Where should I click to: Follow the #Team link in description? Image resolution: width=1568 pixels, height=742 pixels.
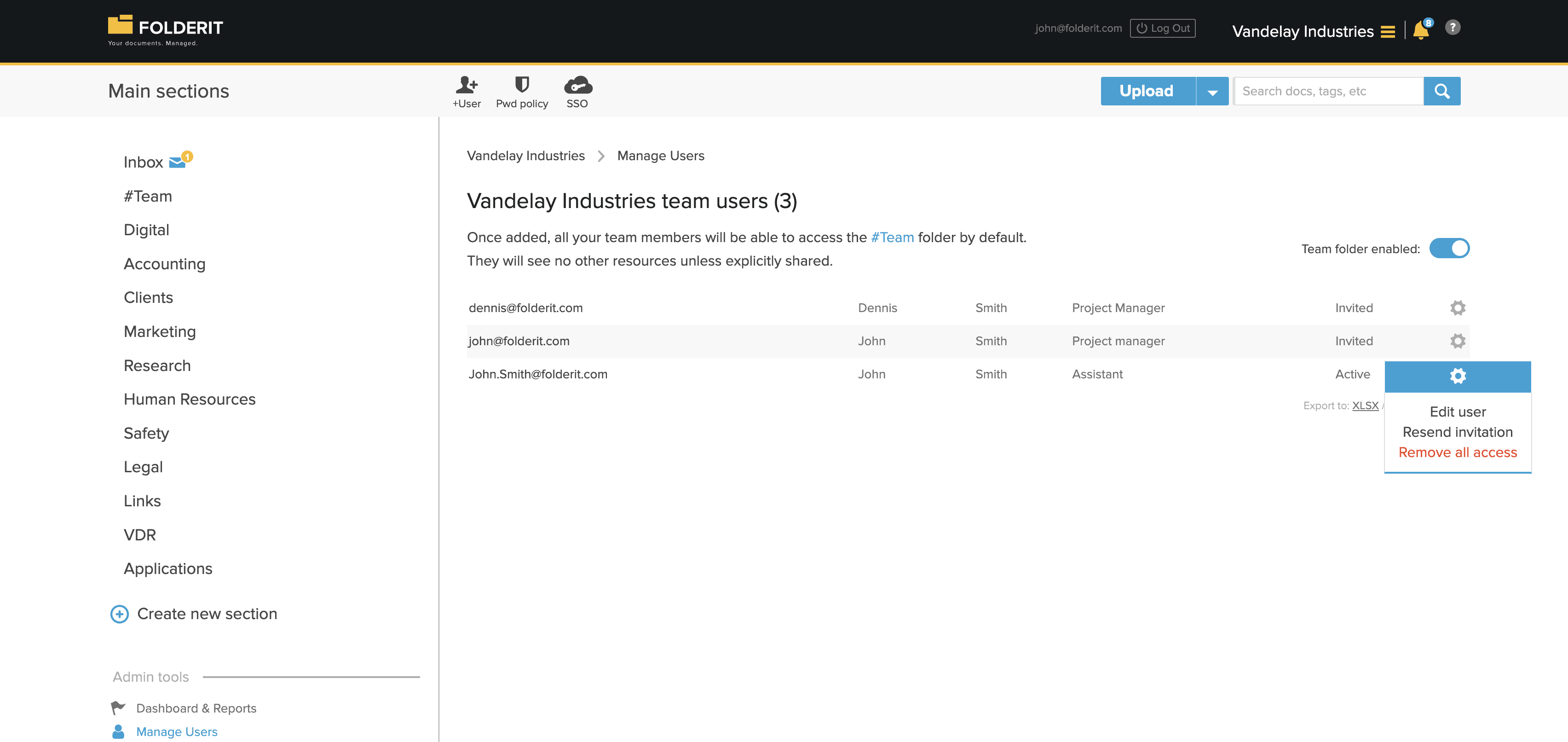[x=892, y=237]
